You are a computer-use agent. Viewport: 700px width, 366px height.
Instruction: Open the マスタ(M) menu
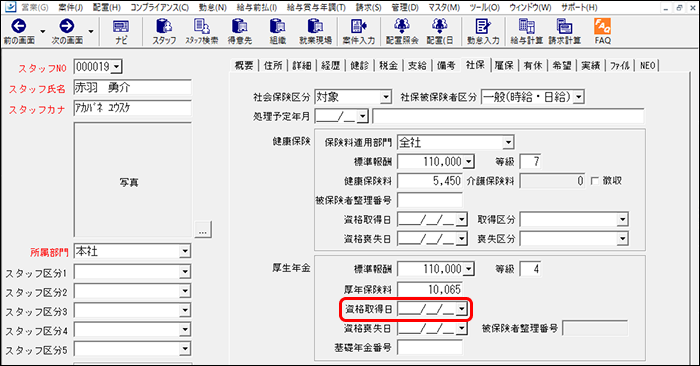pos(444,8)
